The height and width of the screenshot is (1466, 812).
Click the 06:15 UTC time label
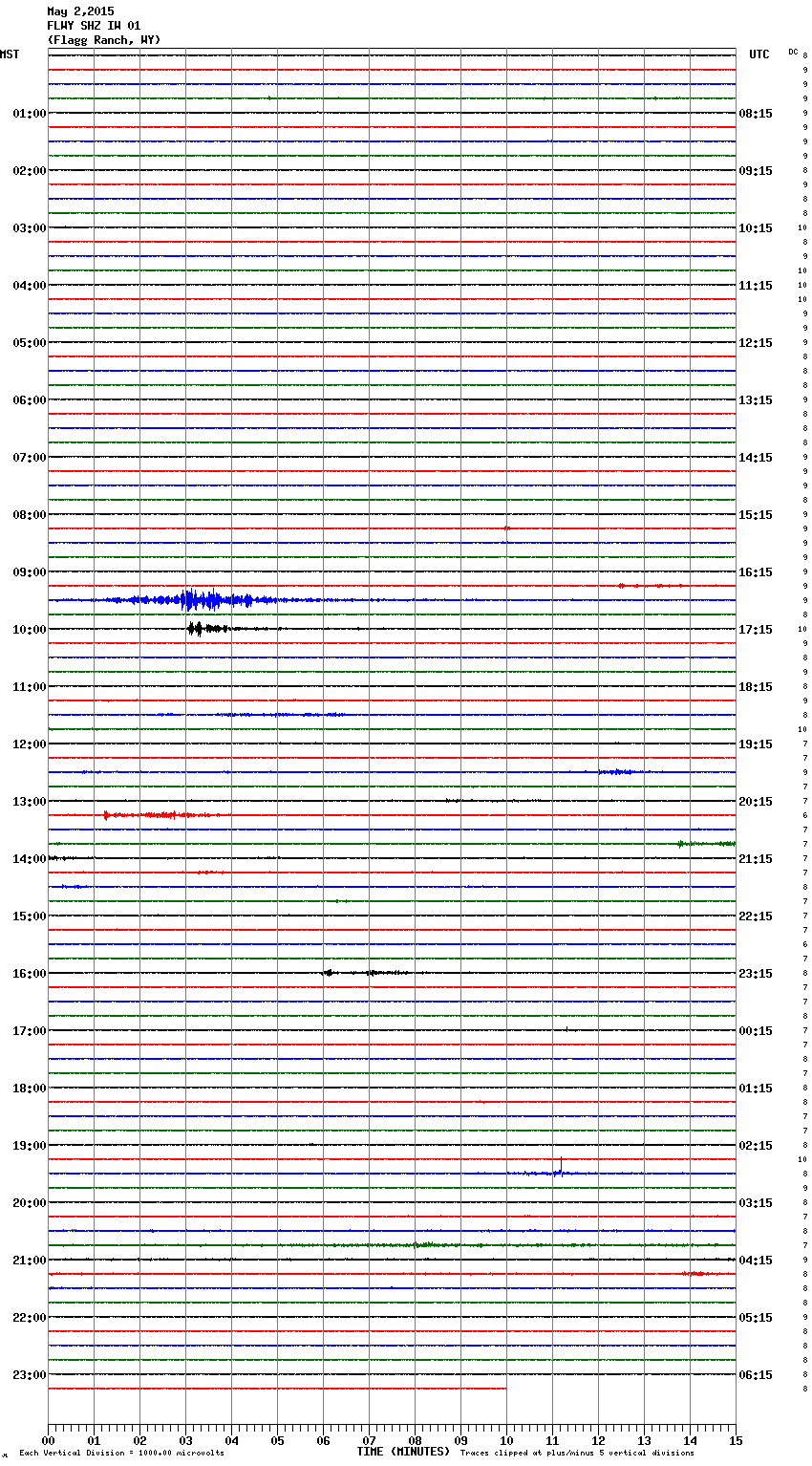click(756, 1375)
